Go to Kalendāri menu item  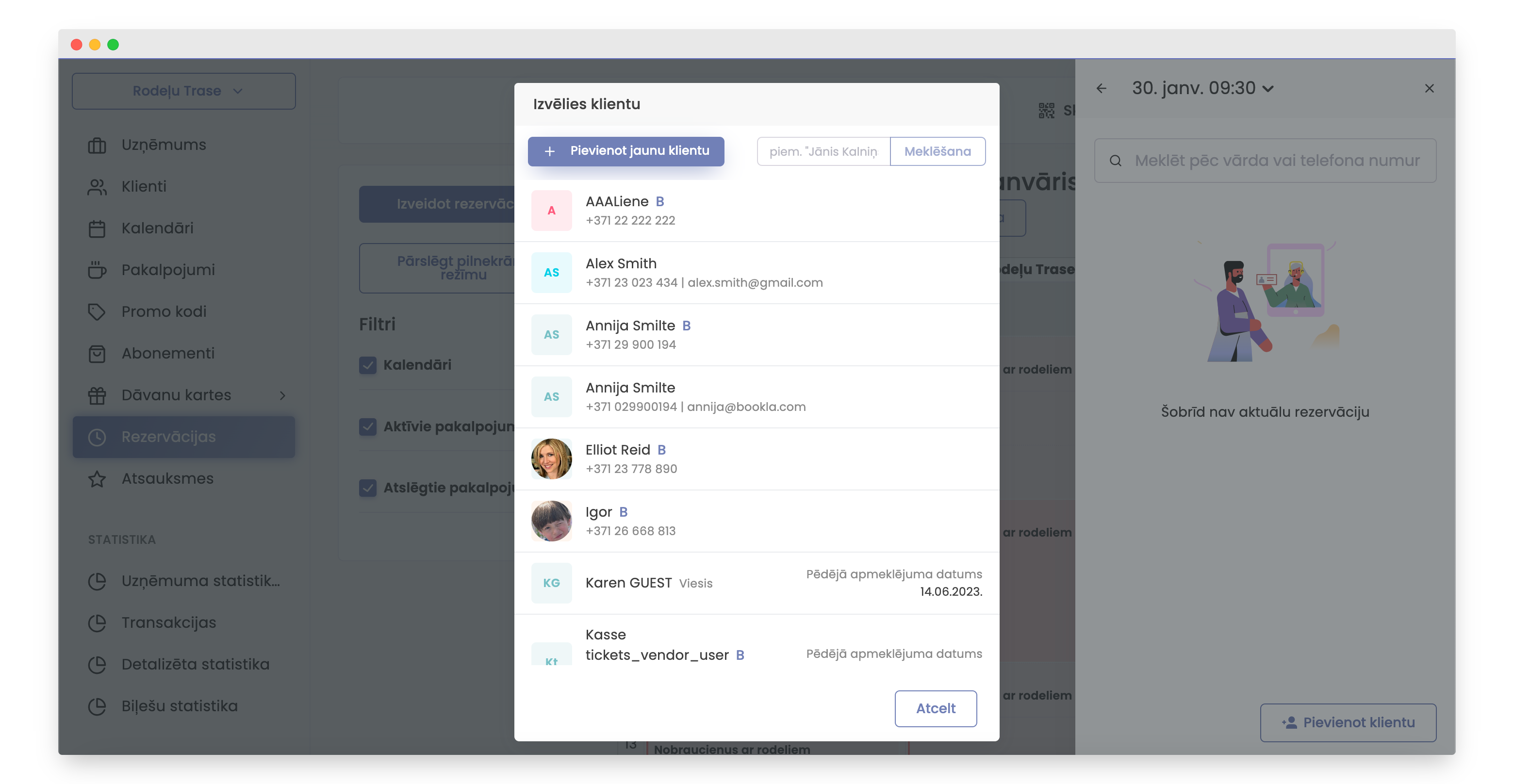[157, 228]
